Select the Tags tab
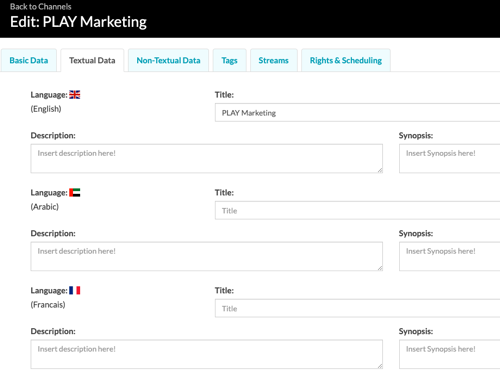This screenshot has height=373, width=500. point(229,60)
